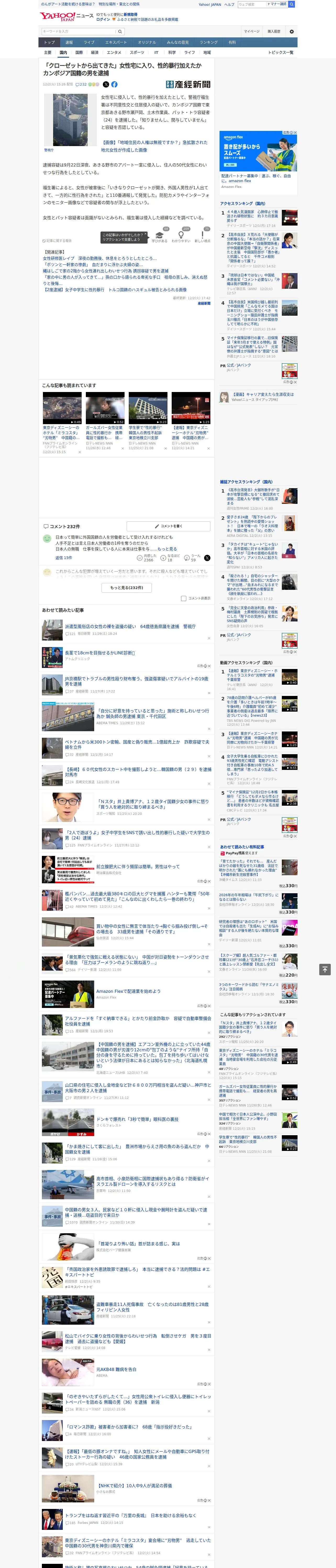
Task: Share first comment on X
Action: click(207, 558)
